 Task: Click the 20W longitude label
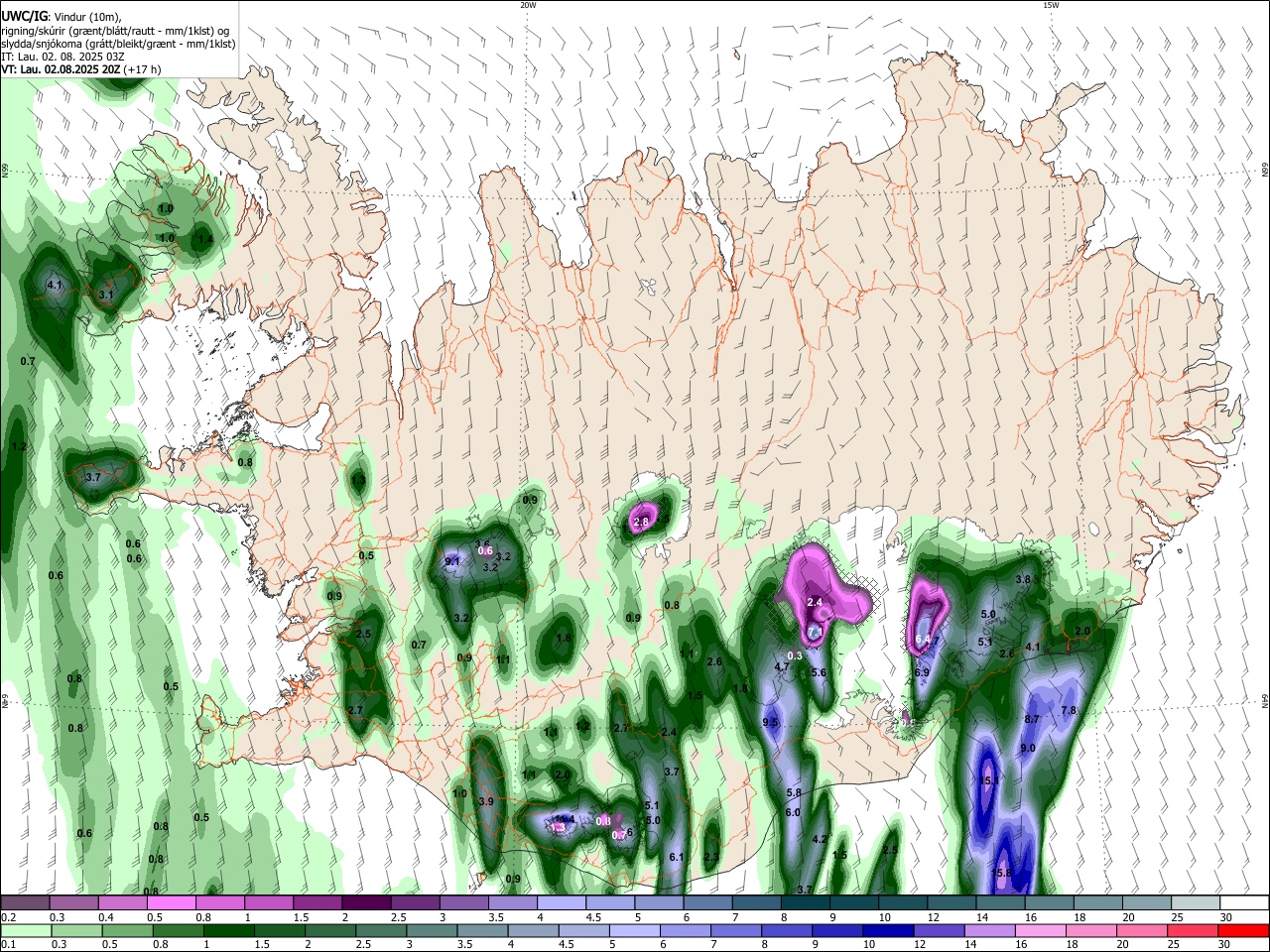528,5
